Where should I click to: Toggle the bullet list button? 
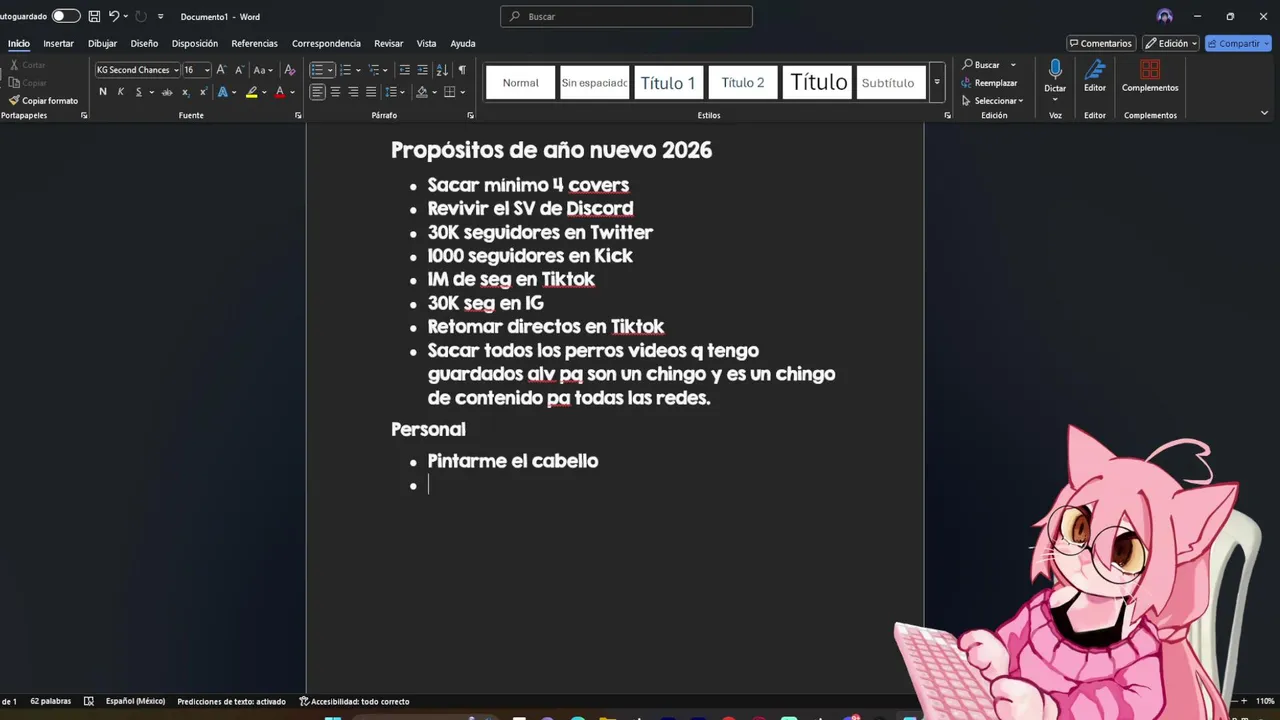[317, 70]
